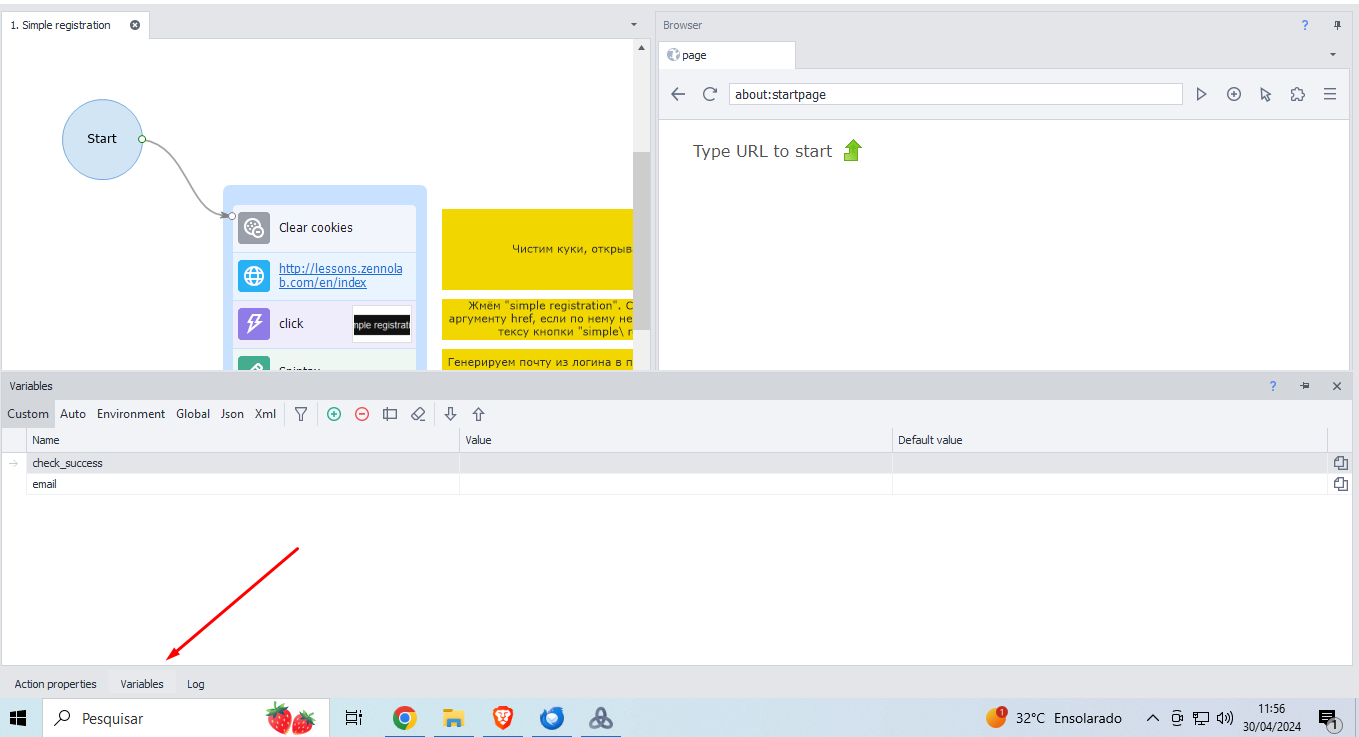Select the Clear cookies action icon
This screenshot has height=737, width=1359.
coord(254,228)
